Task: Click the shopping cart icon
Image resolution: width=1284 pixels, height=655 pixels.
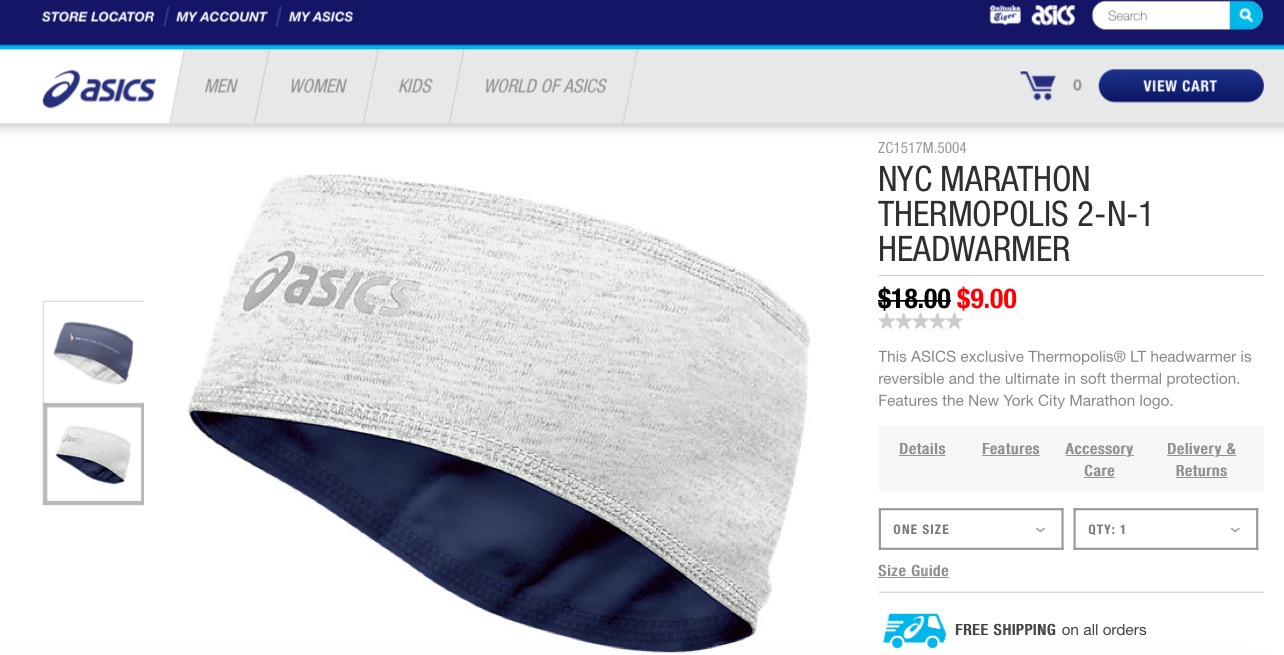Action: [1038, 85]
